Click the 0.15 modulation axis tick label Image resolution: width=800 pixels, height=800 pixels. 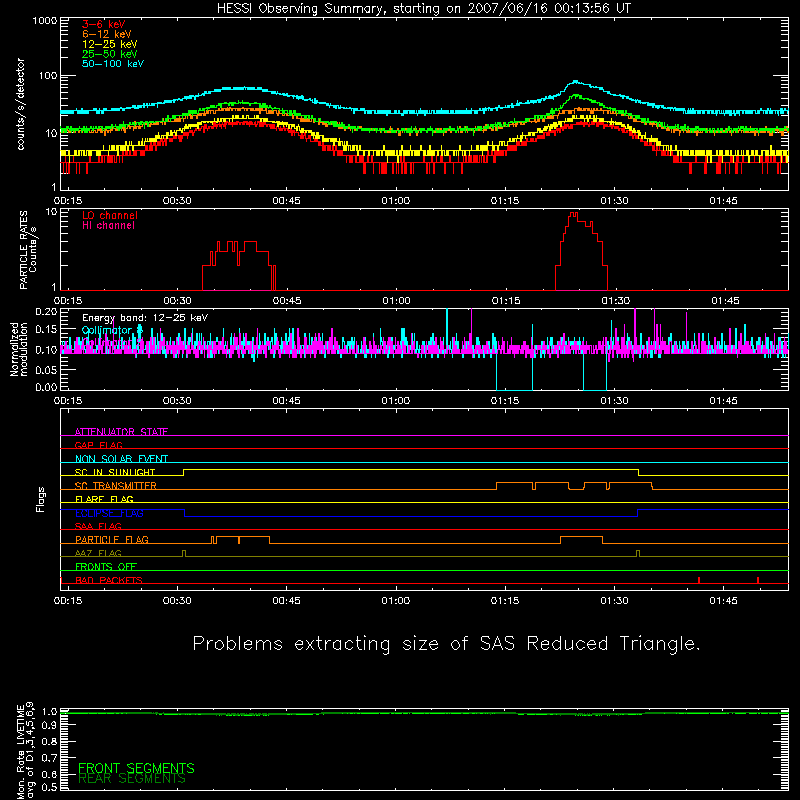coord(46,330)
